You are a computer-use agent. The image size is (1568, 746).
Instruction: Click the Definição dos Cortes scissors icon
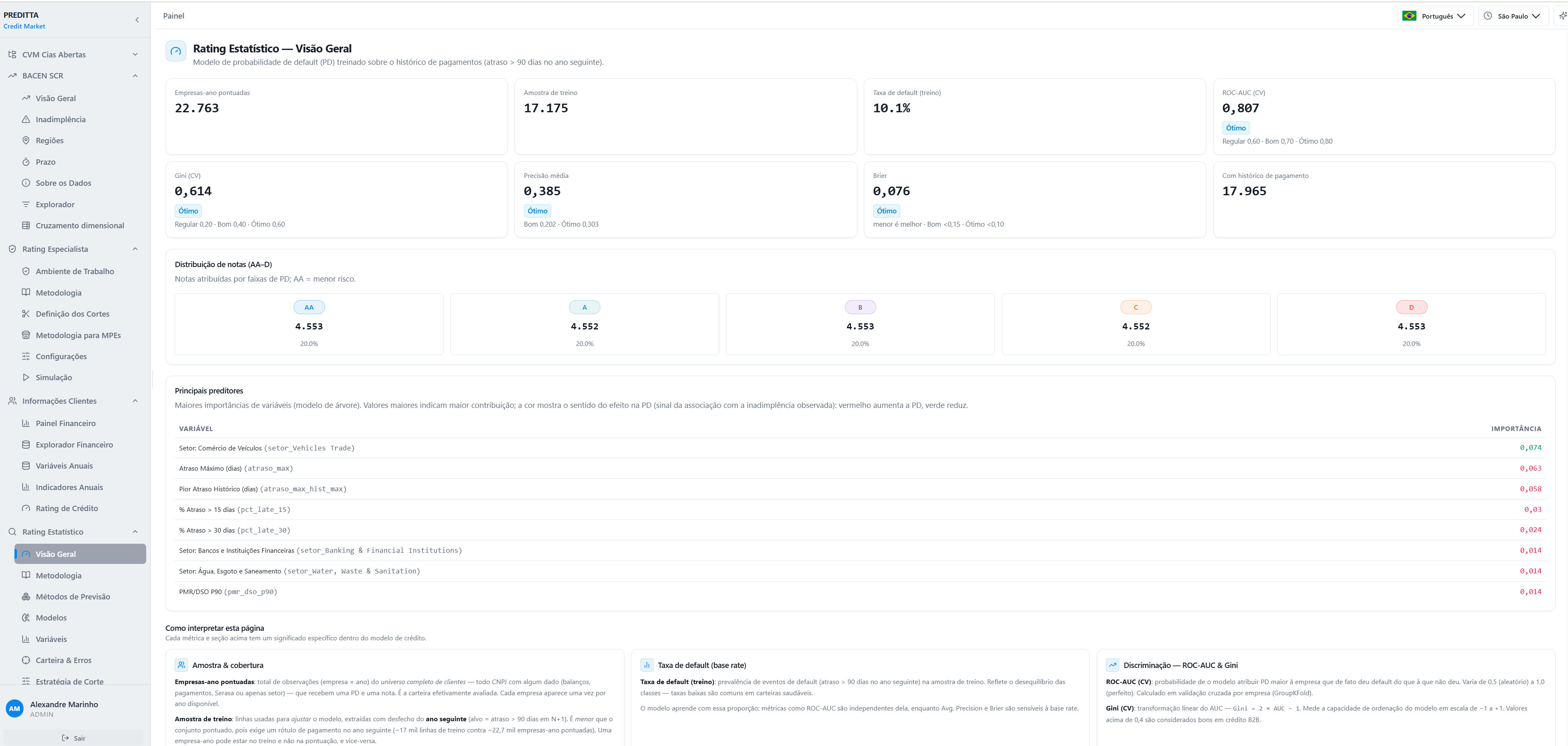26,314
